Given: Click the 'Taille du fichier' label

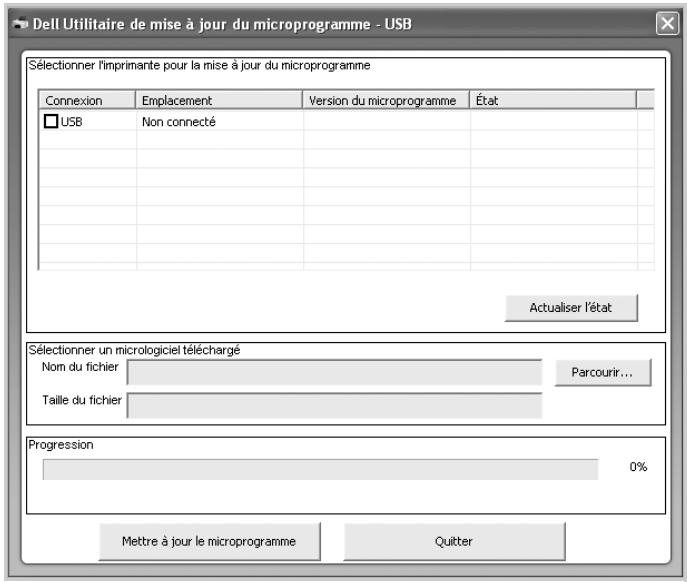Looking at the screenshot, I should tap(82, 400).
